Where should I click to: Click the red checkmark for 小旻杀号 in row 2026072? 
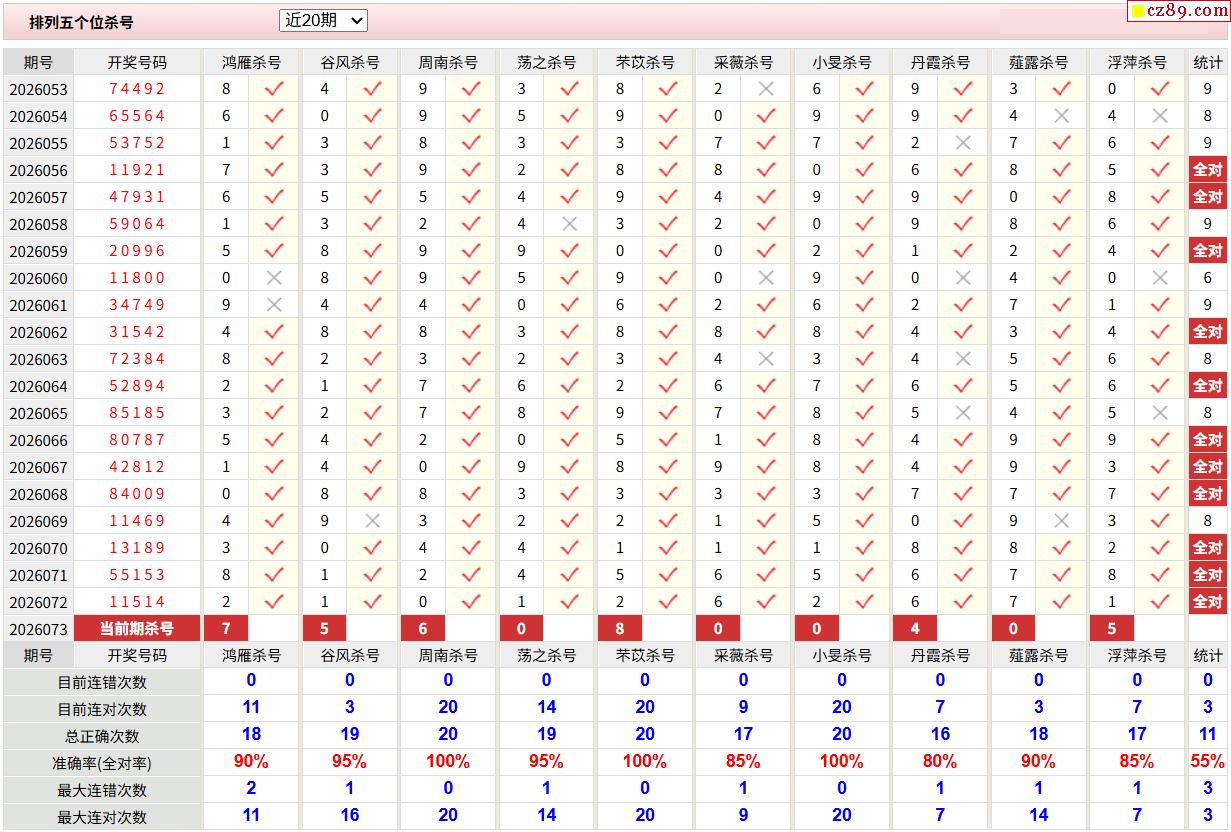click(864, 602)
